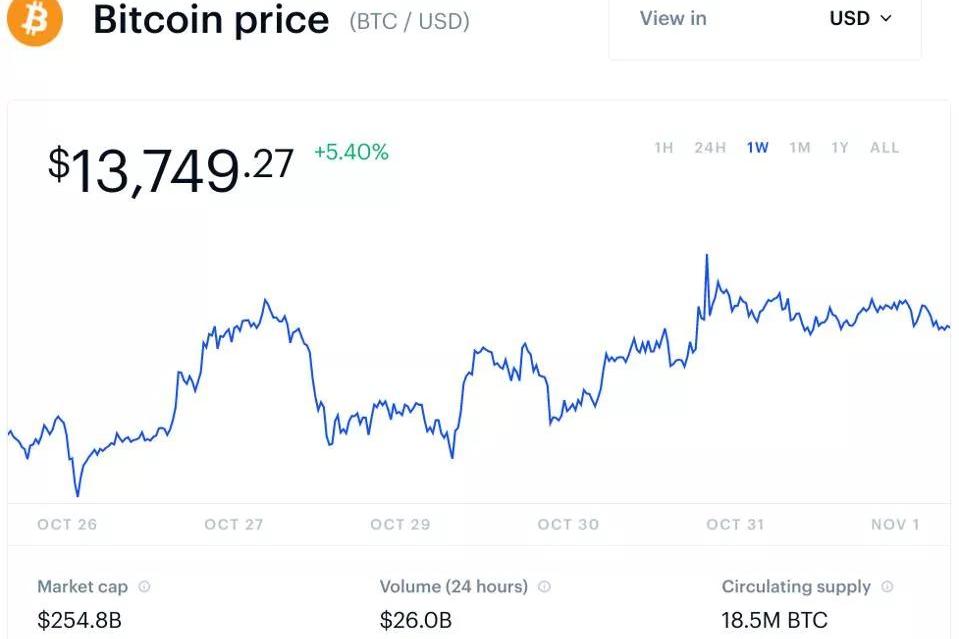The width and height of the screenshot is (959, 639).
Task: Click the Volume (24 hours) info icon
Action: (x=544, y=587)
